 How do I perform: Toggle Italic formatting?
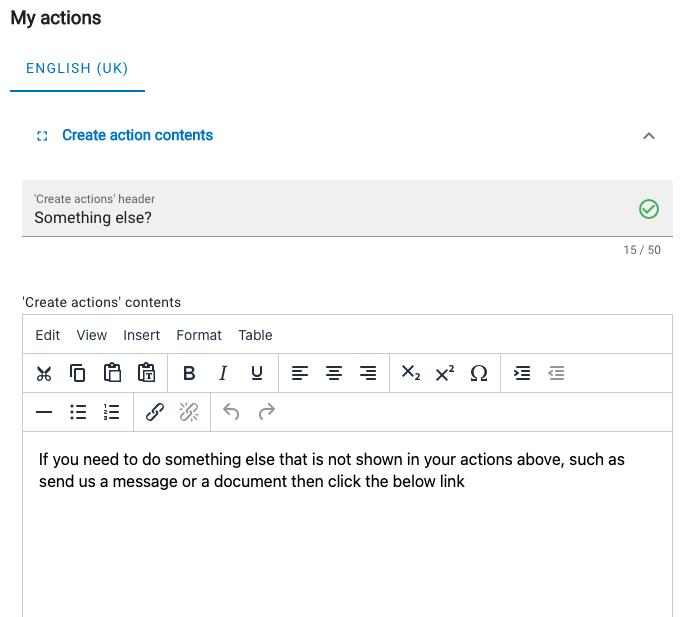pos(223,373)
